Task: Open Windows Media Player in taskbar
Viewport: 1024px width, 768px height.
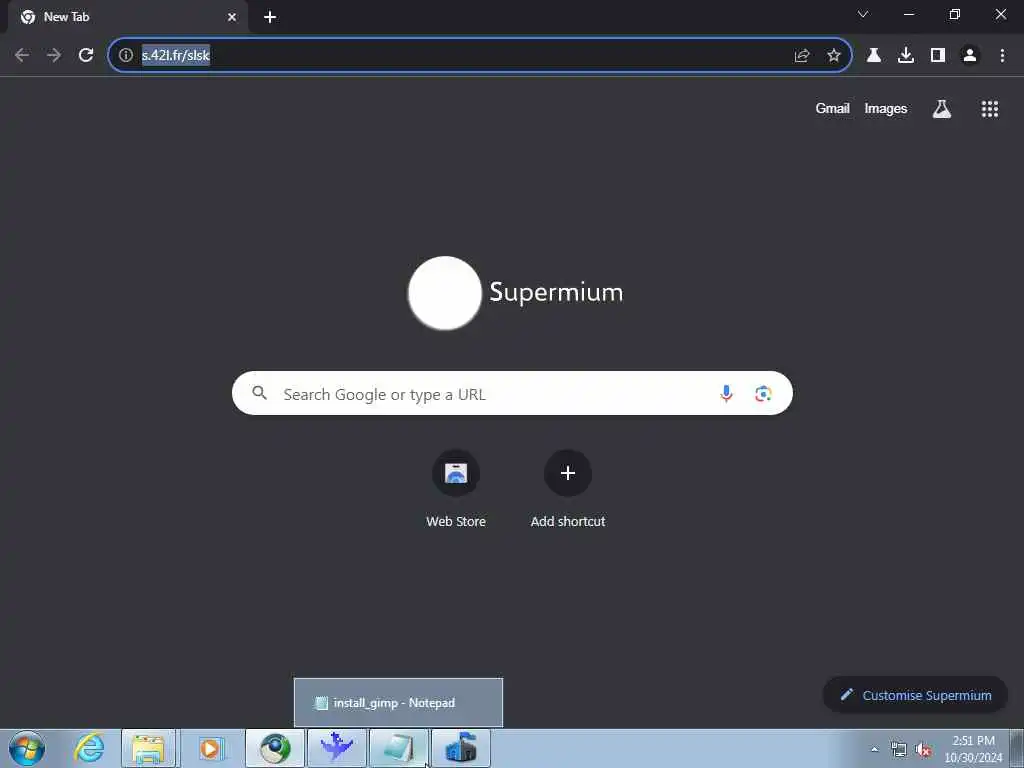Action: pos(210,748)
